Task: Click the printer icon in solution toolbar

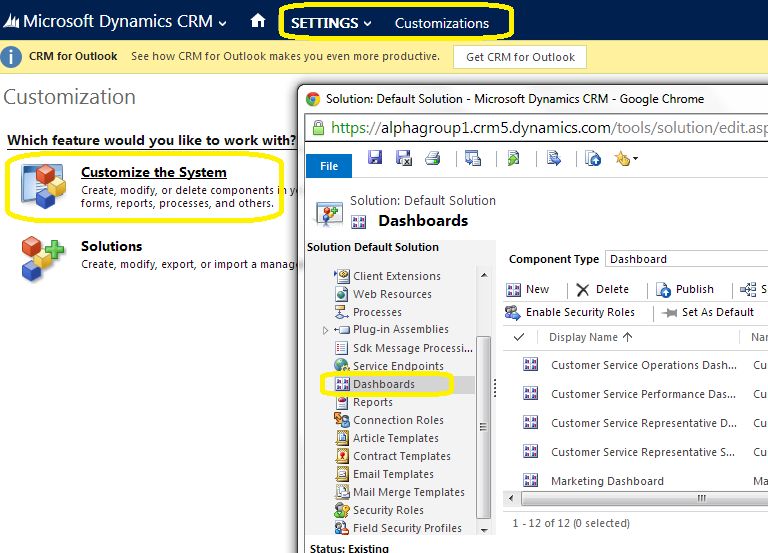Action: 432,158
